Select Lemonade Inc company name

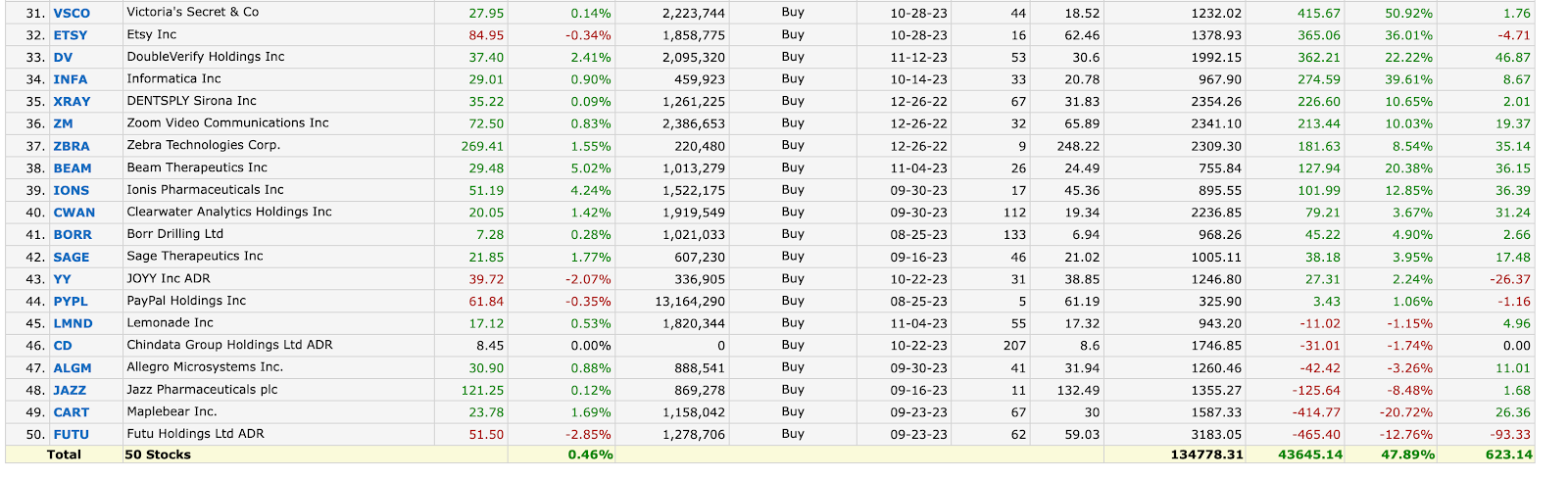tap(170, 322)
